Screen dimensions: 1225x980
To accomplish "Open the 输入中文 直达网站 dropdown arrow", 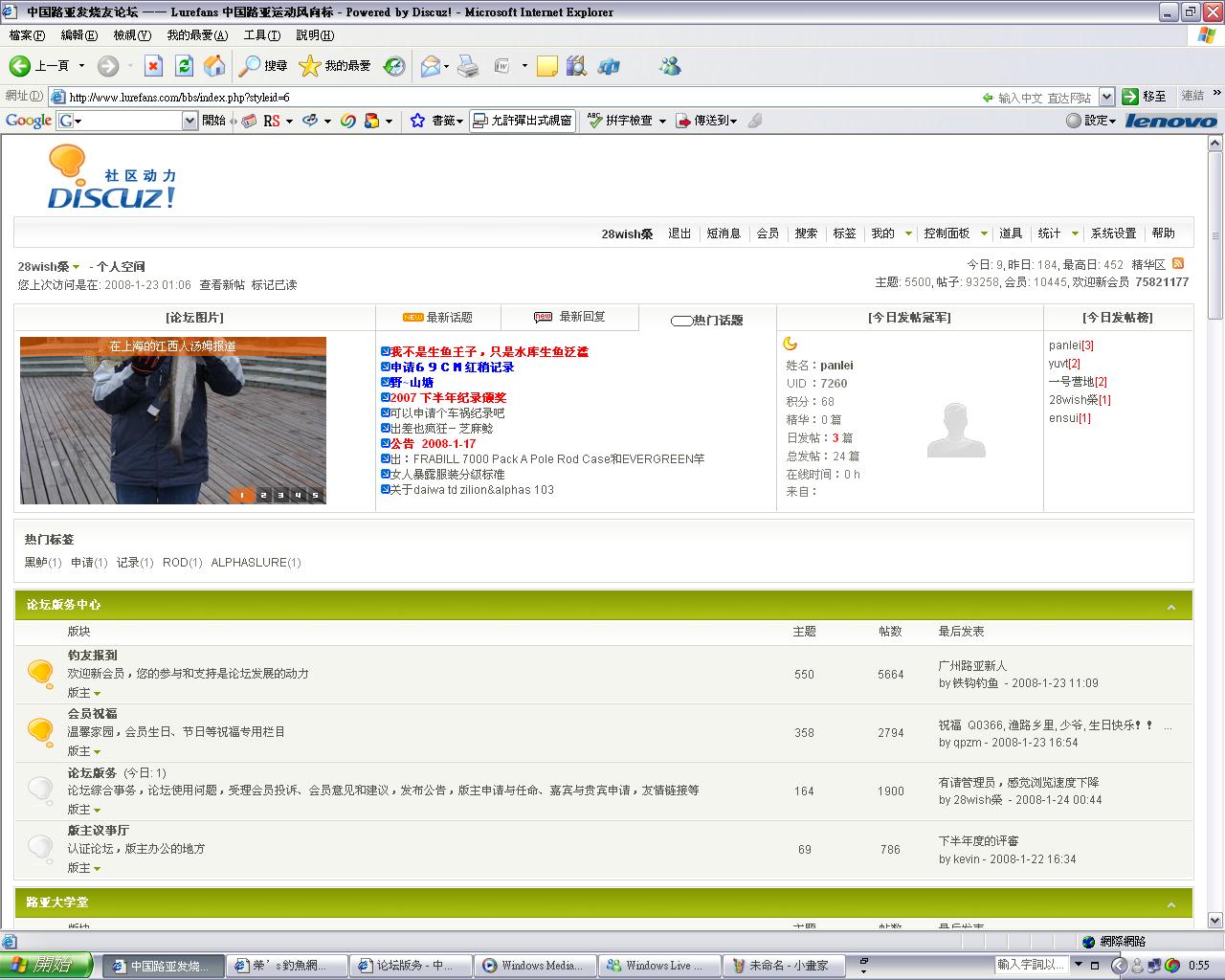I will pos(1106,97).
